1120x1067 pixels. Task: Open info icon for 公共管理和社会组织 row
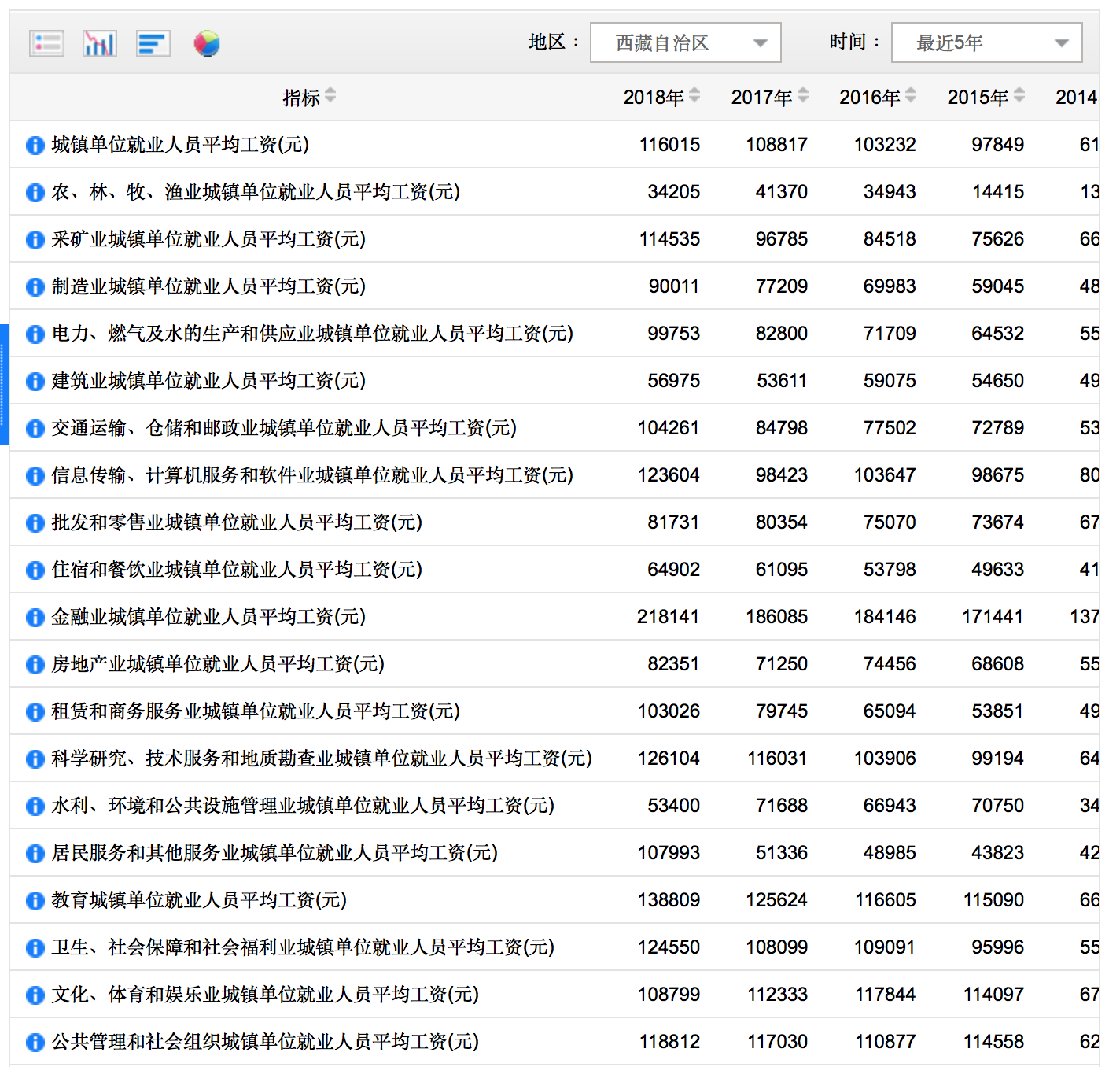click(35, 1042)
